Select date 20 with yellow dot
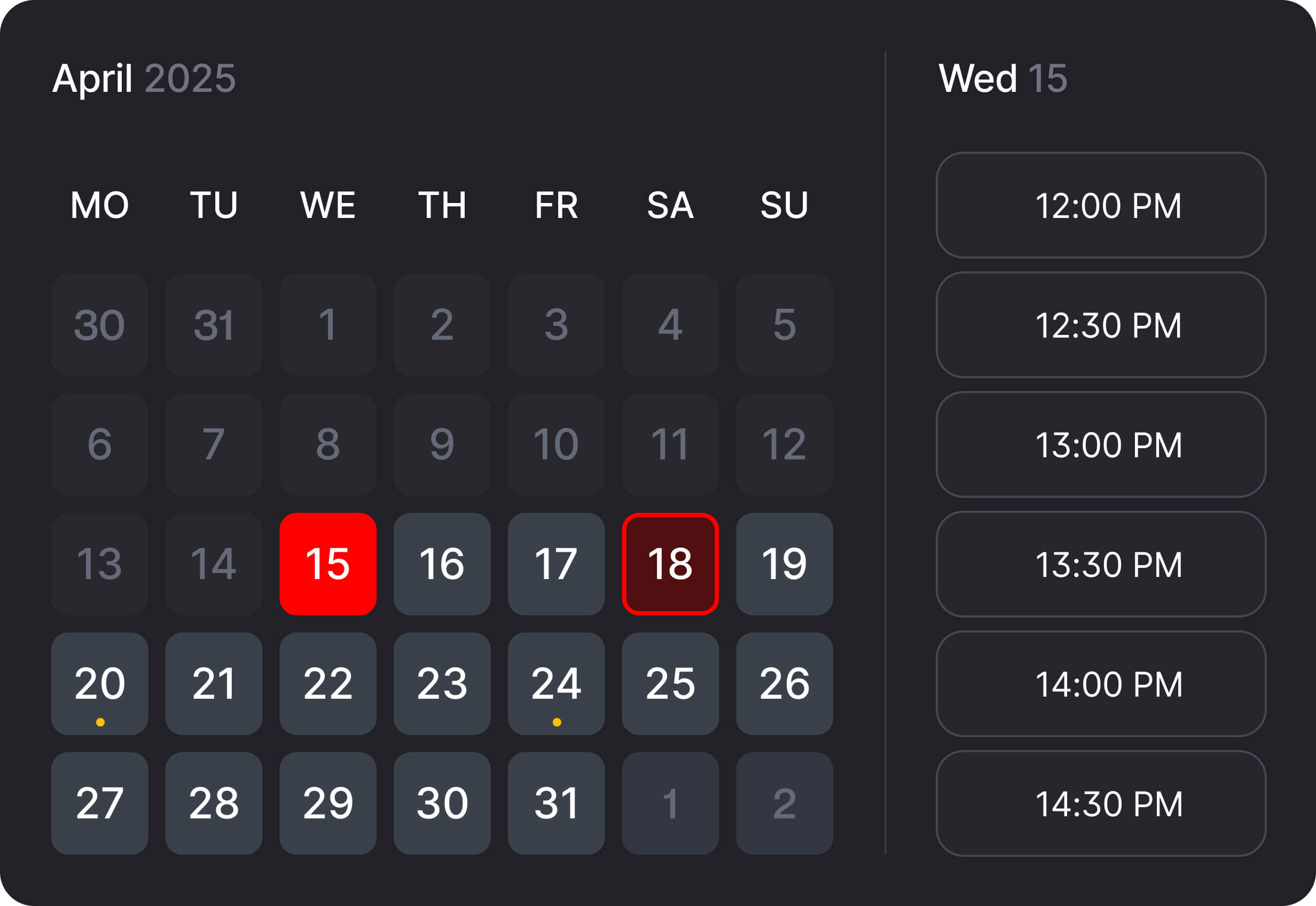This screenshot has width=1316, height=906. click(x=100, y=684)
